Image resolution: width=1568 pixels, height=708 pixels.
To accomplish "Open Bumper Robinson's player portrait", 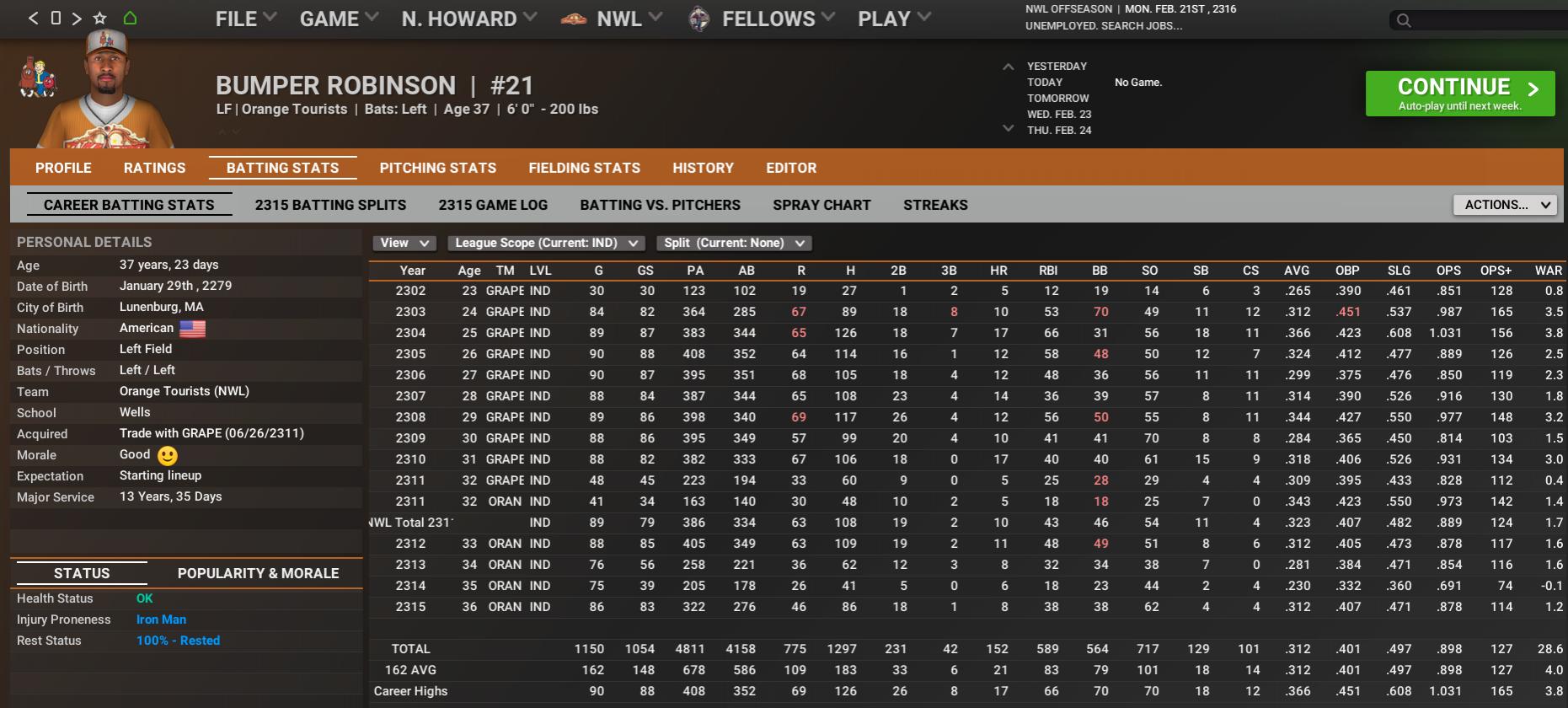I will (x=107, y=89).
